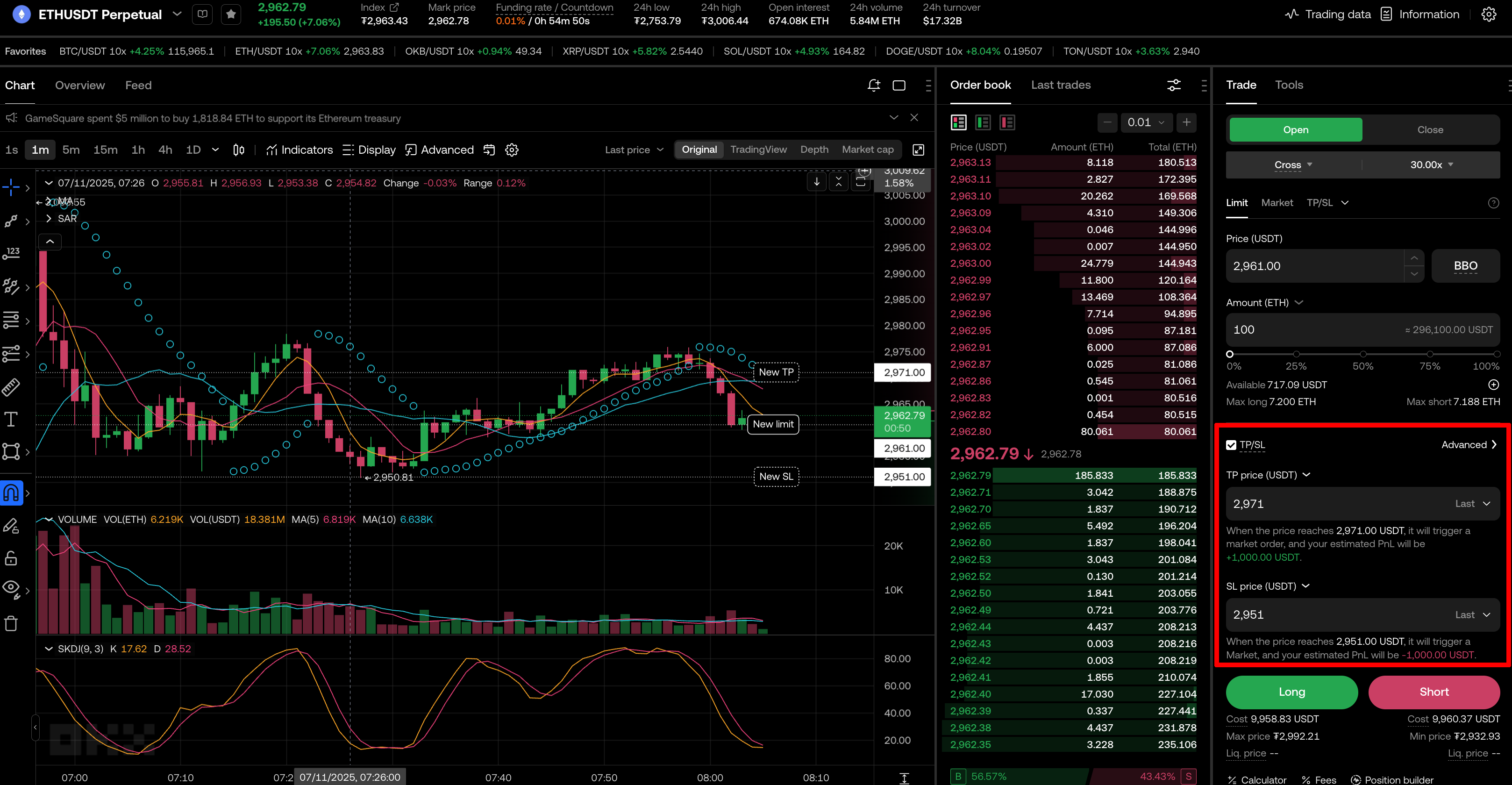The width and height of the screenshot is (1512, 785).
Task: Open the price alert bell icon
Action: click(873, 86)
